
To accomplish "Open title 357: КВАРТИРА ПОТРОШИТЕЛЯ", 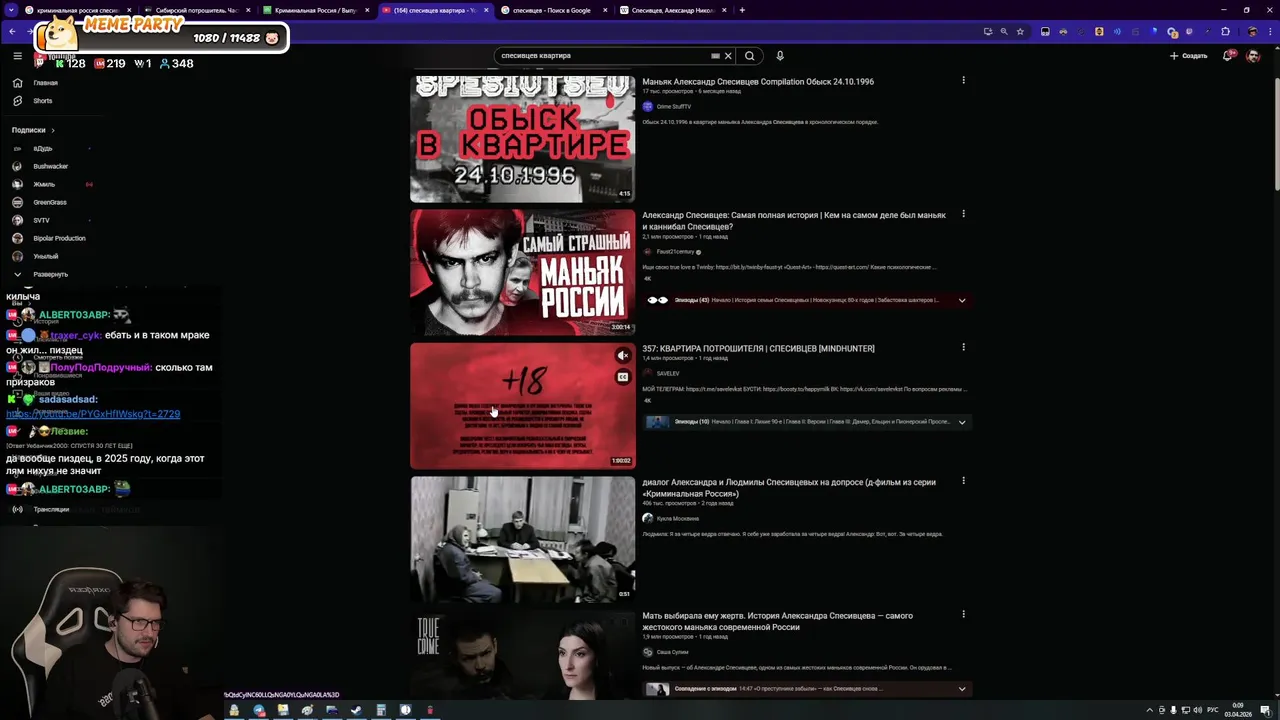I will point(758,348).
